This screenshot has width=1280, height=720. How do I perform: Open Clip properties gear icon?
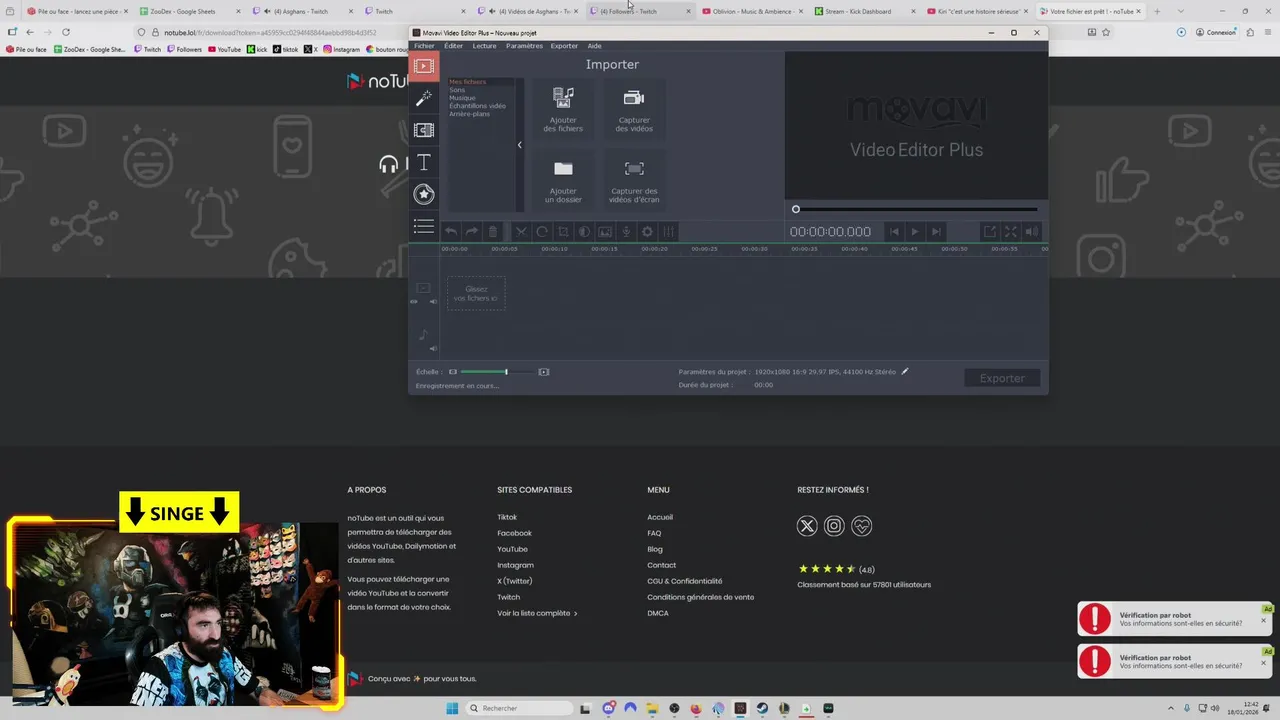point(647,232)
